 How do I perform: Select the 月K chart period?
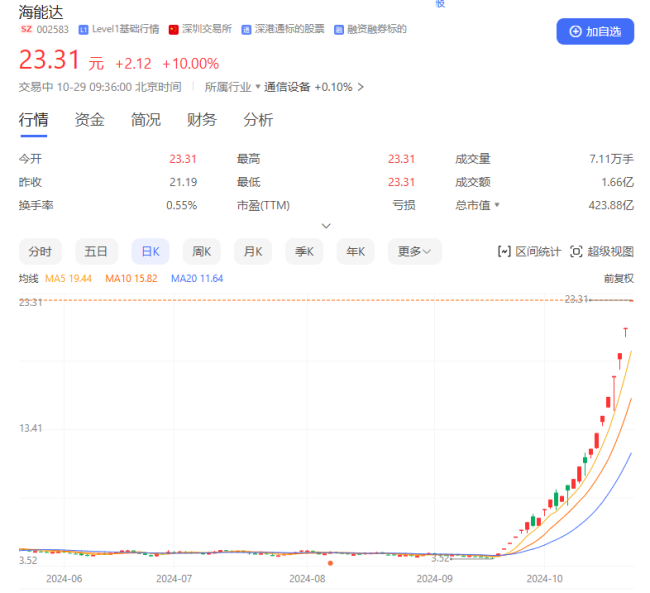click(x=253, y=251)
